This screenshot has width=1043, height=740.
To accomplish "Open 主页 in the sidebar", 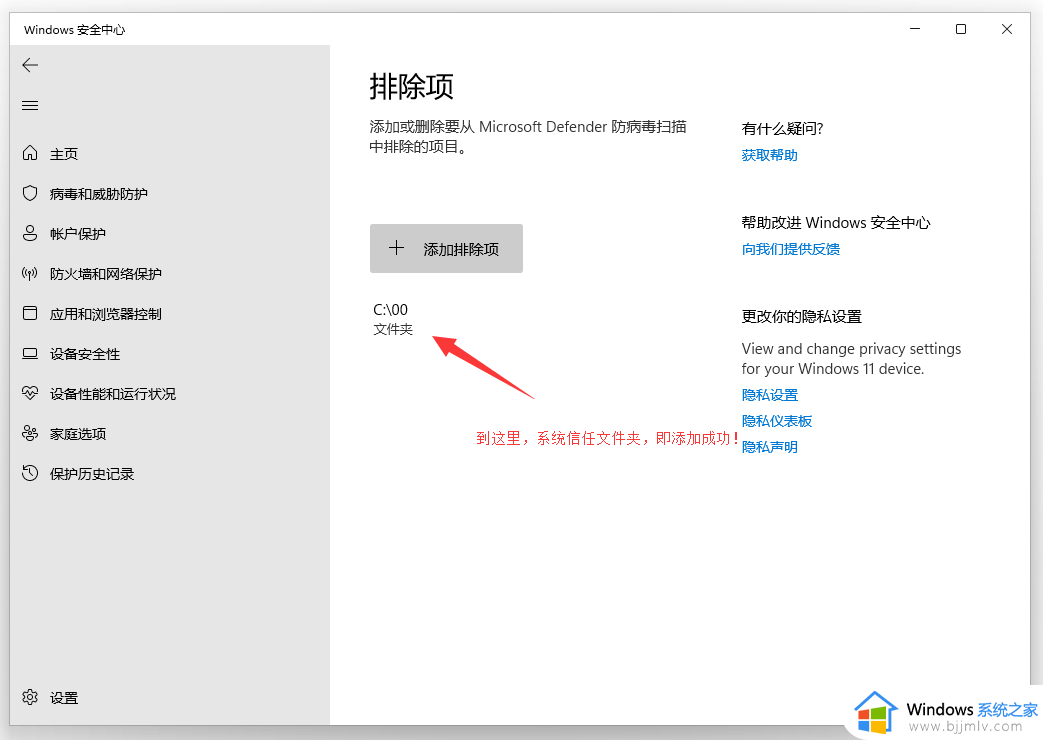I will (x=64, y=154).
